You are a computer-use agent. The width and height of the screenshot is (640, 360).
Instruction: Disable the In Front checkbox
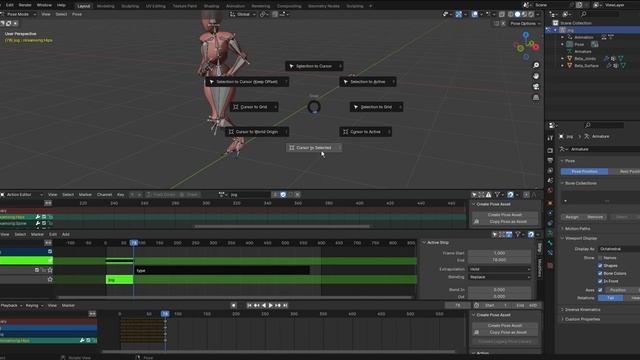tap(600, 281)
